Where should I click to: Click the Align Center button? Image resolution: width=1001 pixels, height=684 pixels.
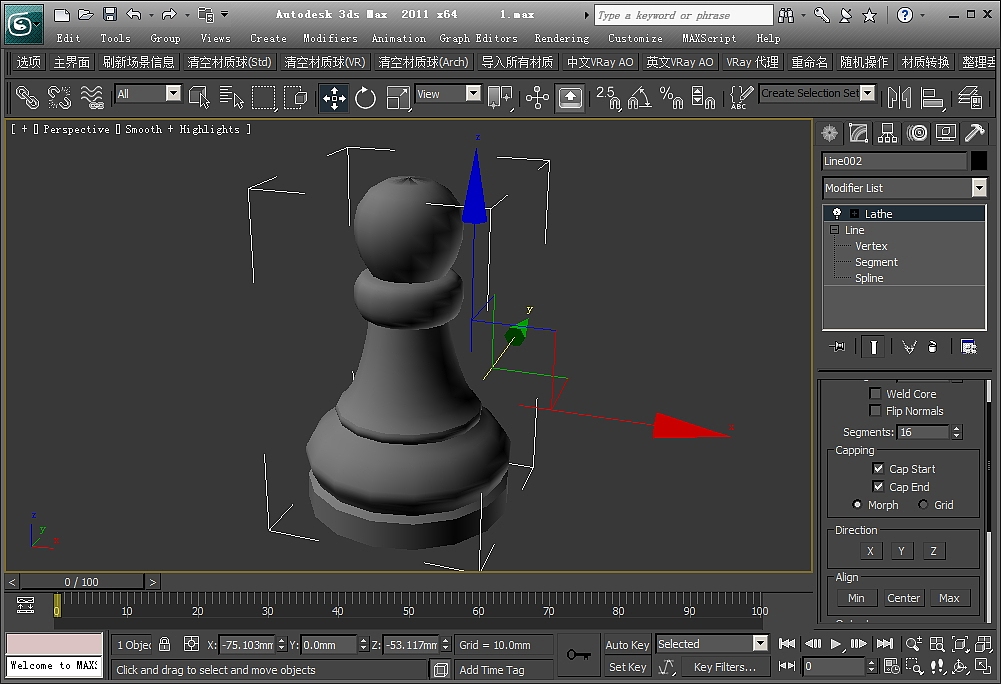click(903, 598)
